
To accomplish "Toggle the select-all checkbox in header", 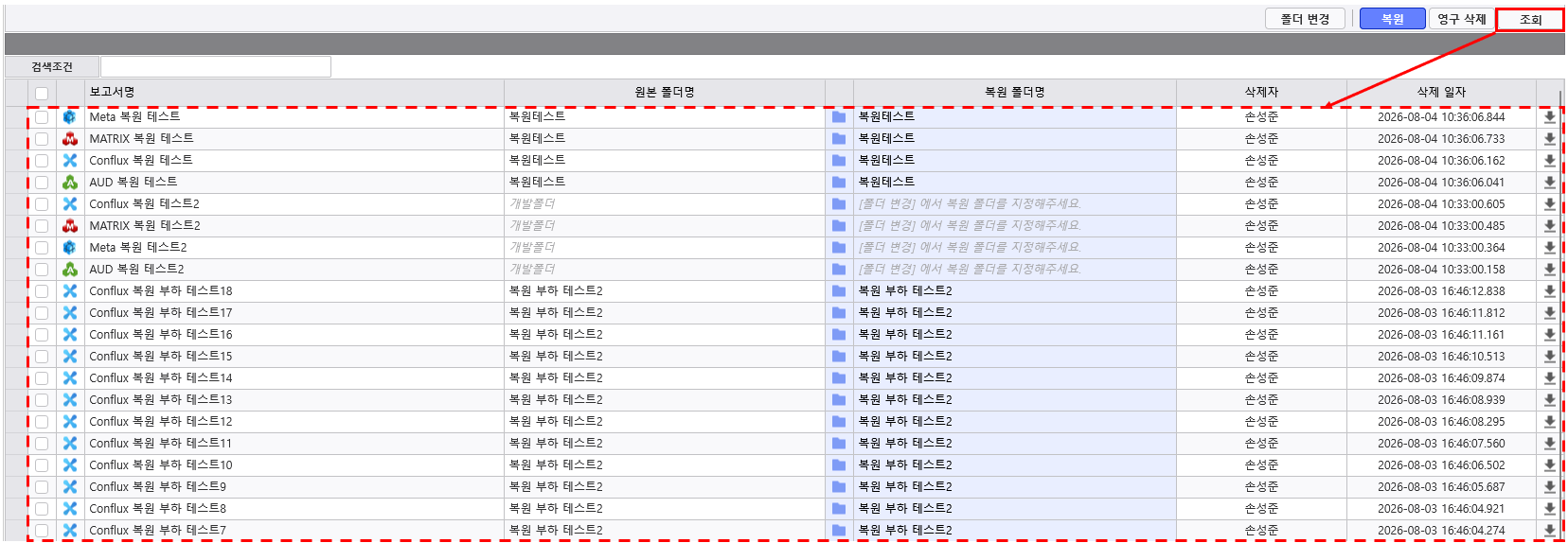I will (42, 93).
